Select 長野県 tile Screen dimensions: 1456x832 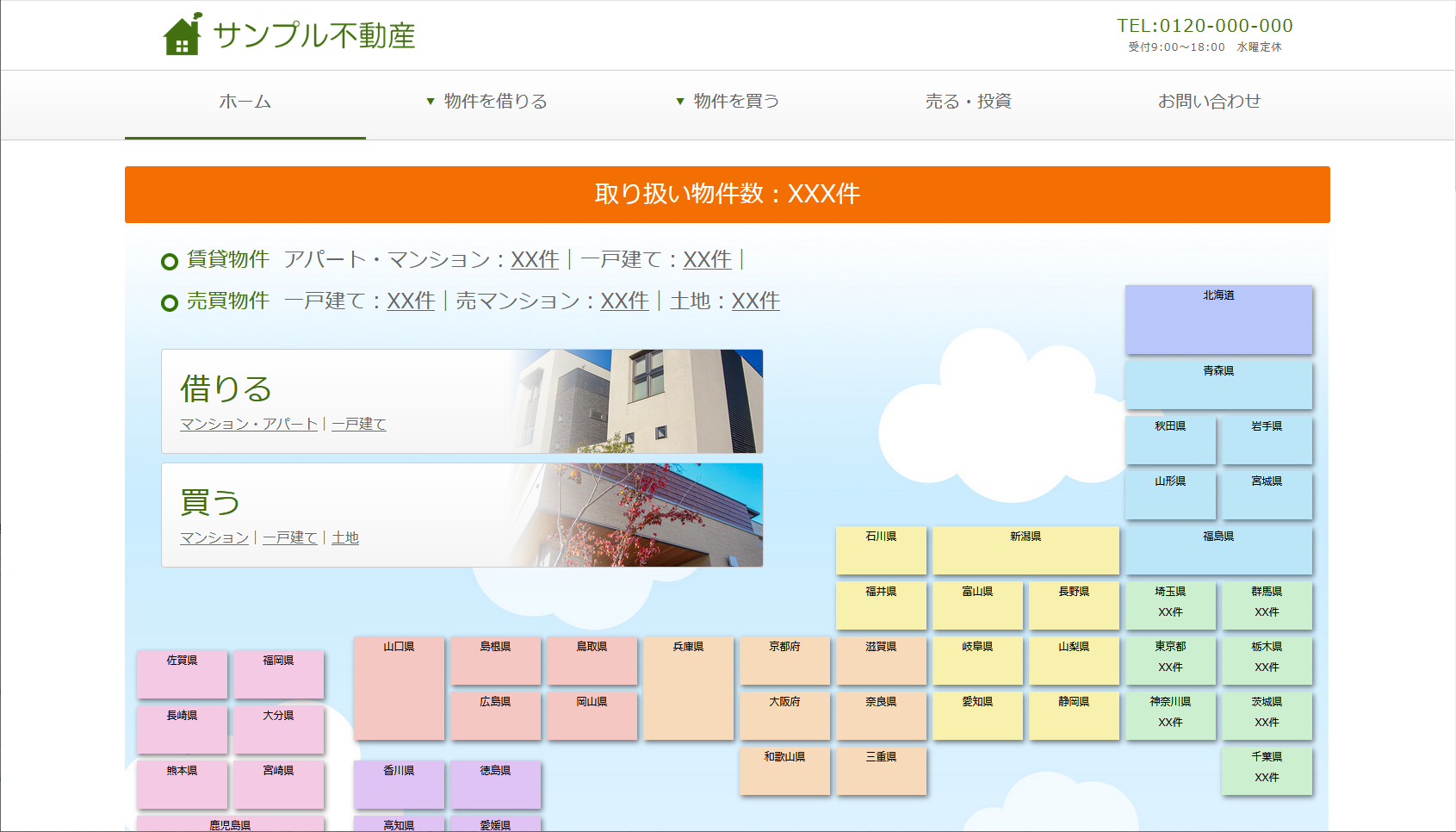coord(1074,605)
